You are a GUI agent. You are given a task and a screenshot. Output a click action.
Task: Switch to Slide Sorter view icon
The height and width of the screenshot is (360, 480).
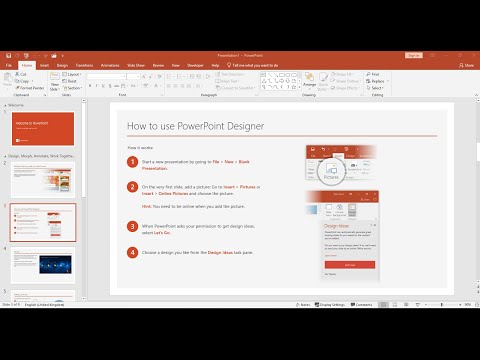(x=395, y=305)
